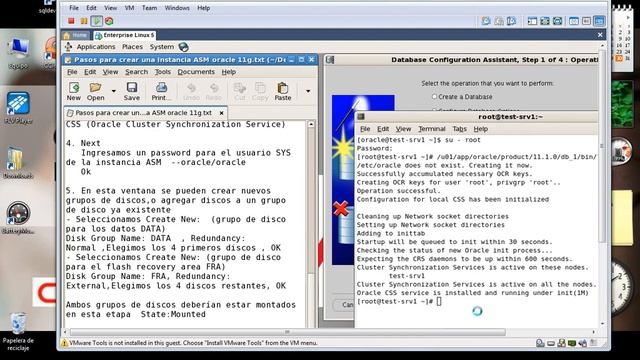Open the gedit Search menu
This screenshot has width=640, height=360.
(x=136, y=72)
